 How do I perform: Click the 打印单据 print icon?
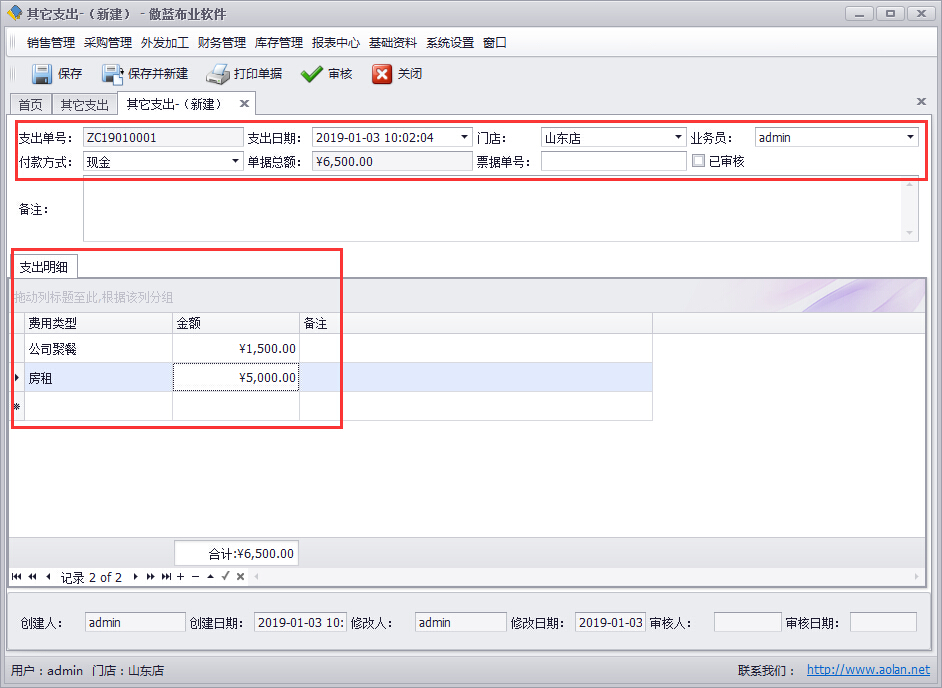[218, 73]
